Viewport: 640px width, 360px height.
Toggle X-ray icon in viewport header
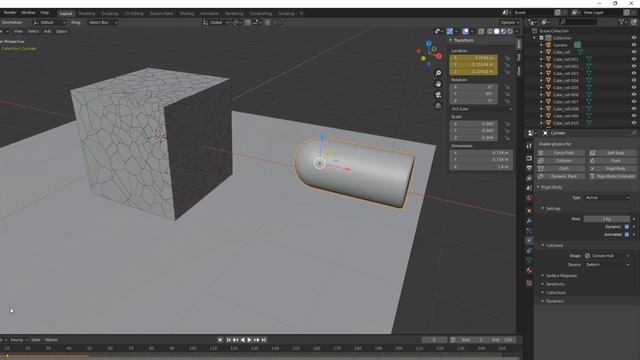click(x=481, y=31)
